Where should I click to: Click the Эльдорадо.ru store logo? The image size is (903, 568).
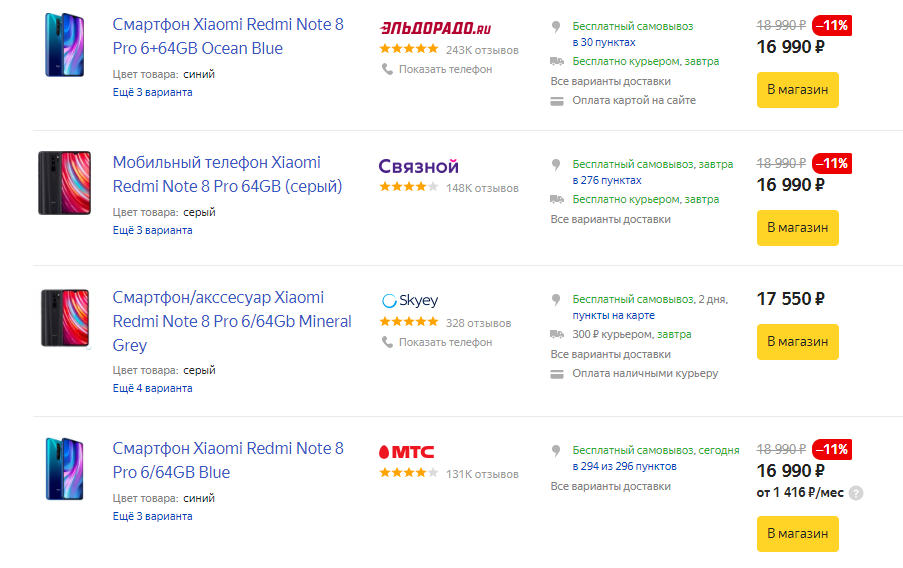tap(434, 28)
